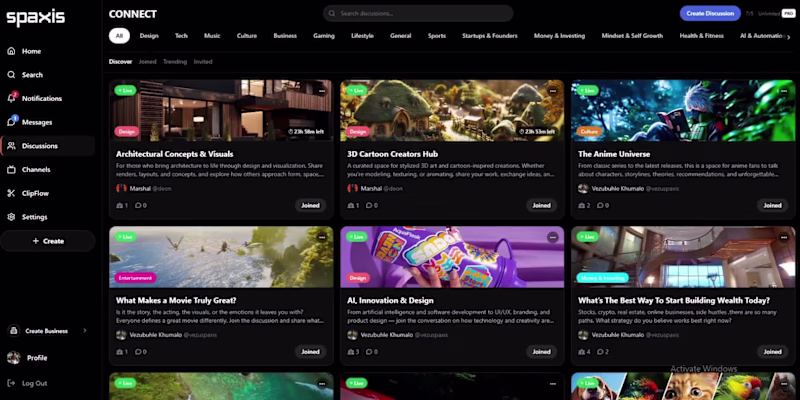This screenshot has width=800, height=400.
Task: Click Joined on Building Wealth discussion
Action: click(x=772, y=352)
